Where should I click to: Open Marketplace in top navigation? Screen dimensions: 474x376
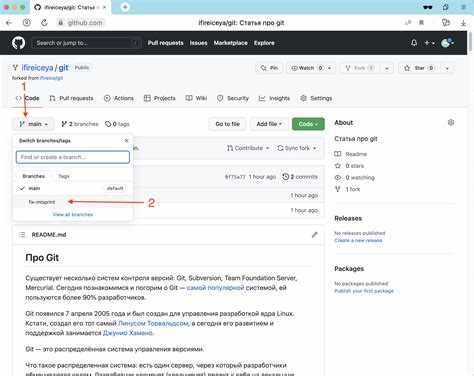point(231,43)
